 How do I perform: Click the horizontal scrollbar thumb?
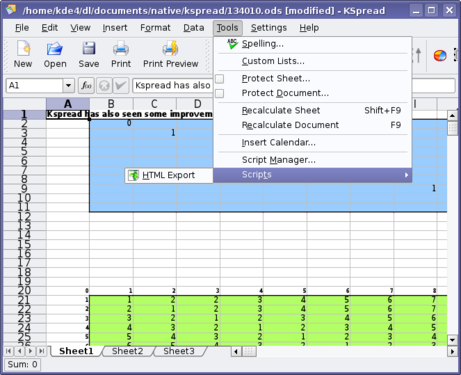tap(249, 351)
